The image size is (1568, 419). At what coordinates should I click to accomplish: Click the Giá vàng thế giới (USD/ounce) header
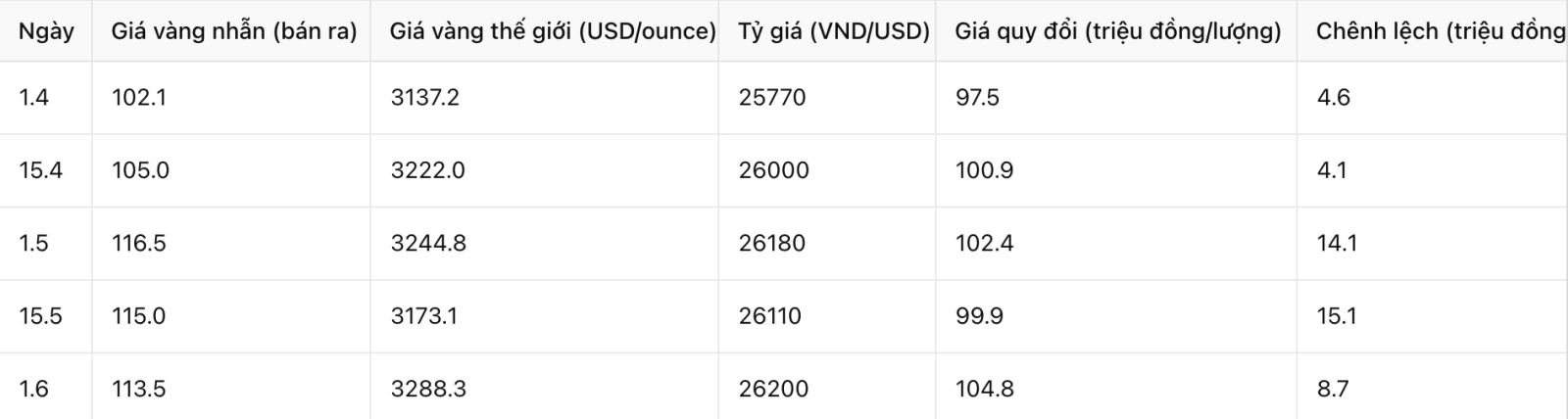[553, 31]
